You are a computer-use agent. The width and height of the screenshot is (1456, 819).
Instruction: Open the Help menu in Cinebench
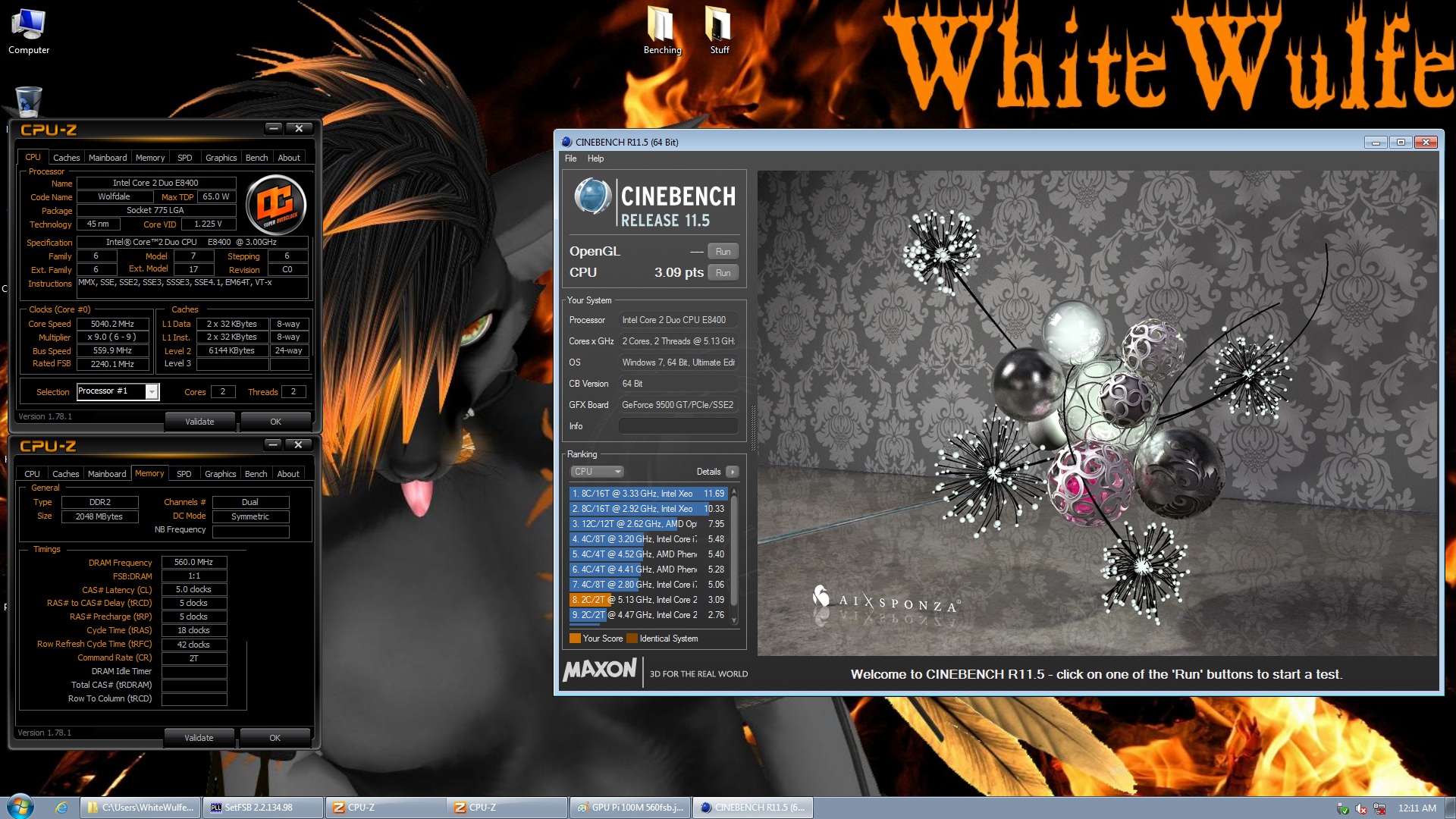(x=595, y=158)
